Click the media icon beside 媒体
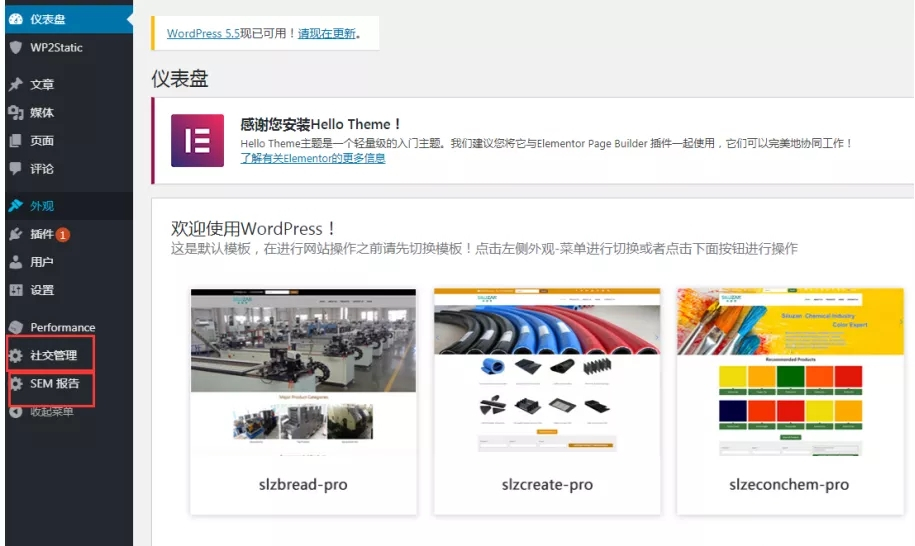This screenshot has width=915, height=546. 16,112
